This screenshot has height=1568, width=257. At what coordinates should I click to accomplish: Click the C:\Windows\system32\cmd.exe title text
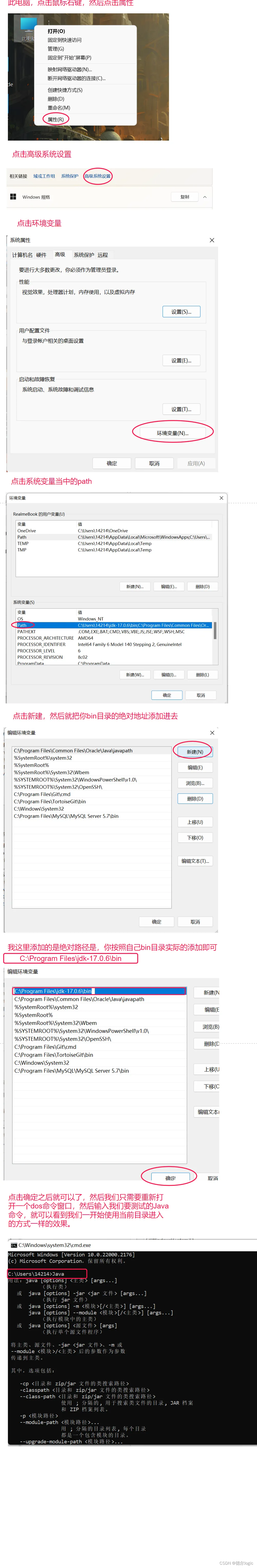point(55,1245)
